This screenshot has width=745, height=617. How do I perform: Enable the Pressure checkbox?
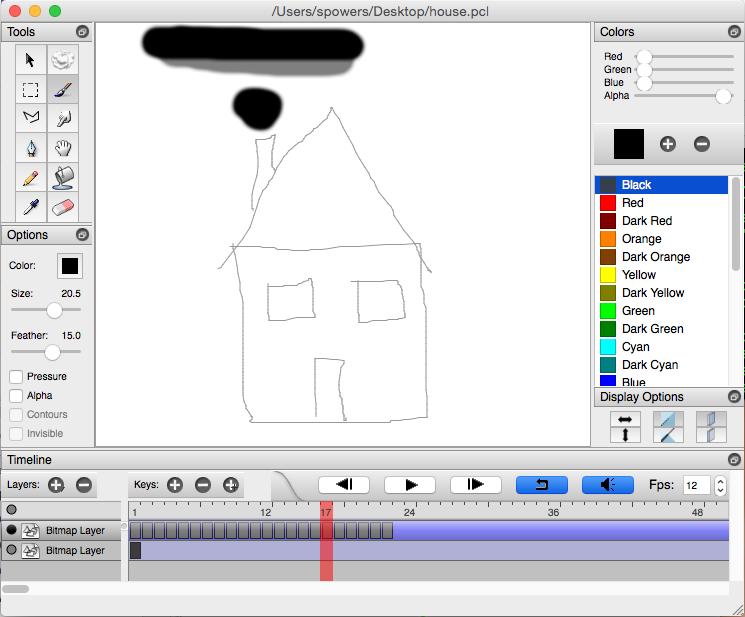(16, 377)
